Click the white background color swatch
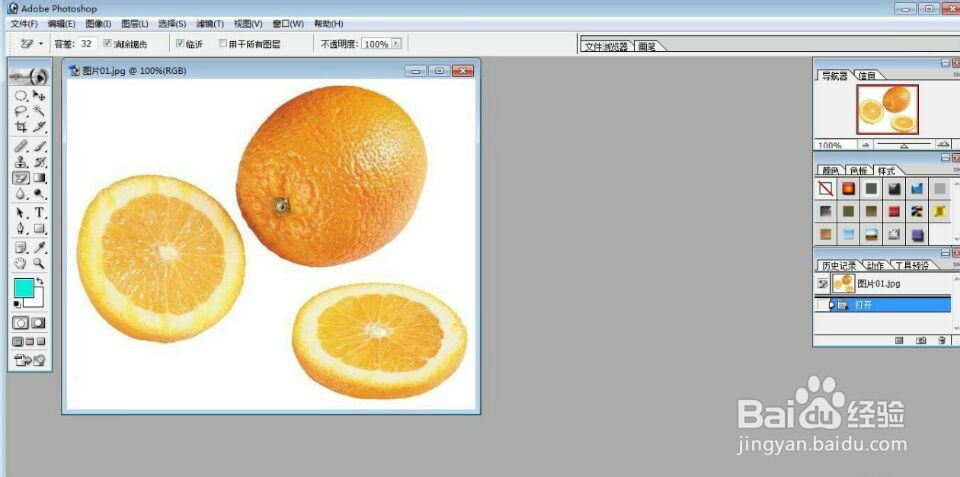 pyautogui.click(x=37, y=300)
